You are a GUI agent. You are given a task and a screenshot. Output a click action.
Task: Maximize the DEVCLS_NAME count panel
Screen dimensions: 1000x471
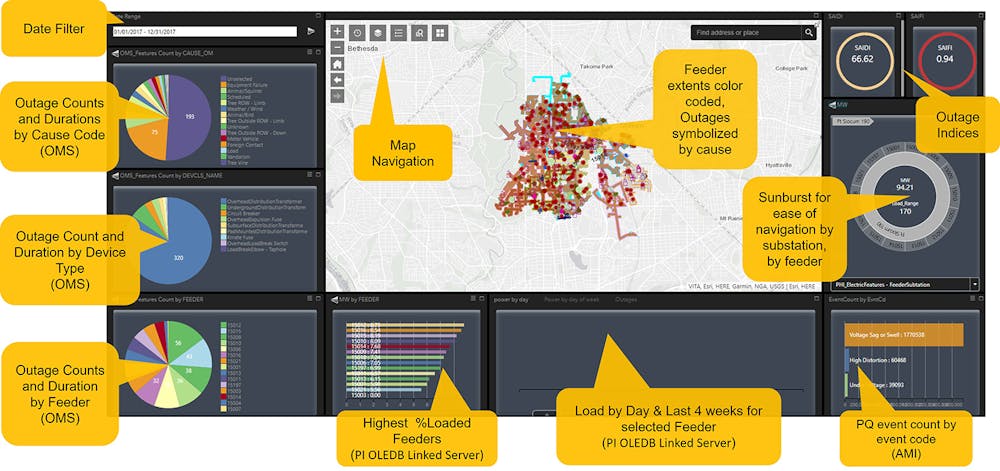(318, 175)
